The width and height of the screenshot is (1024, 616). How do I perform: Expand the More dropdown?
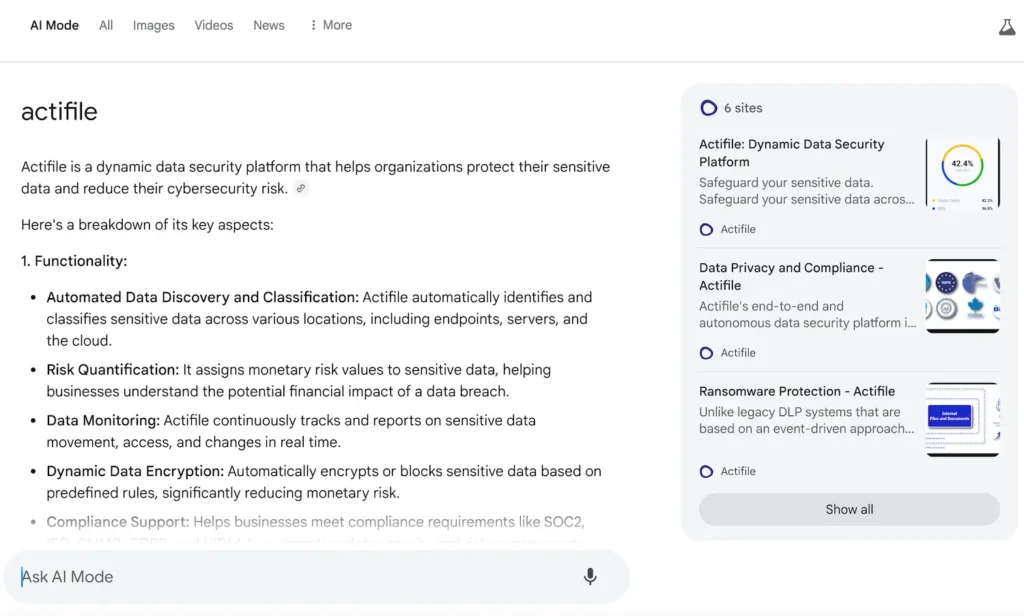(x=331, y=25)
